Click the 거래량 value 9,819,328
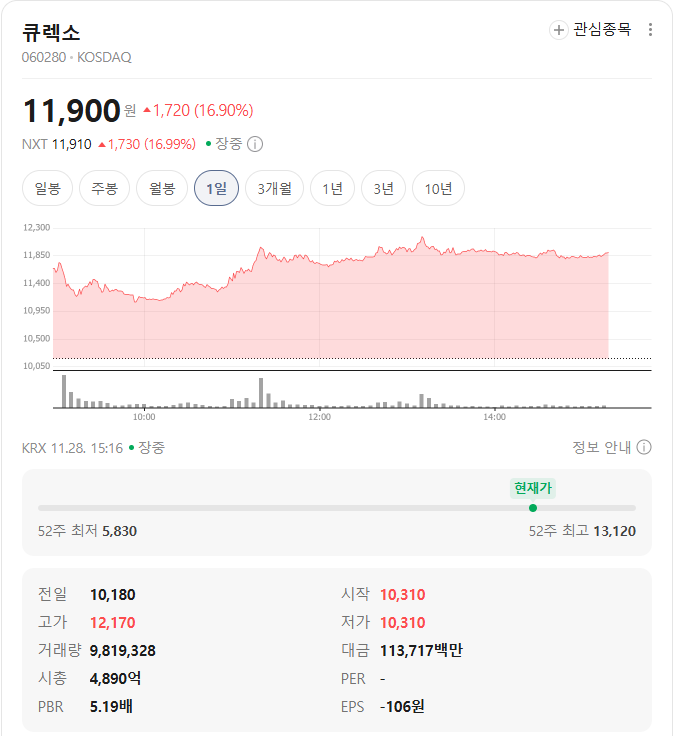 point(123,651)
